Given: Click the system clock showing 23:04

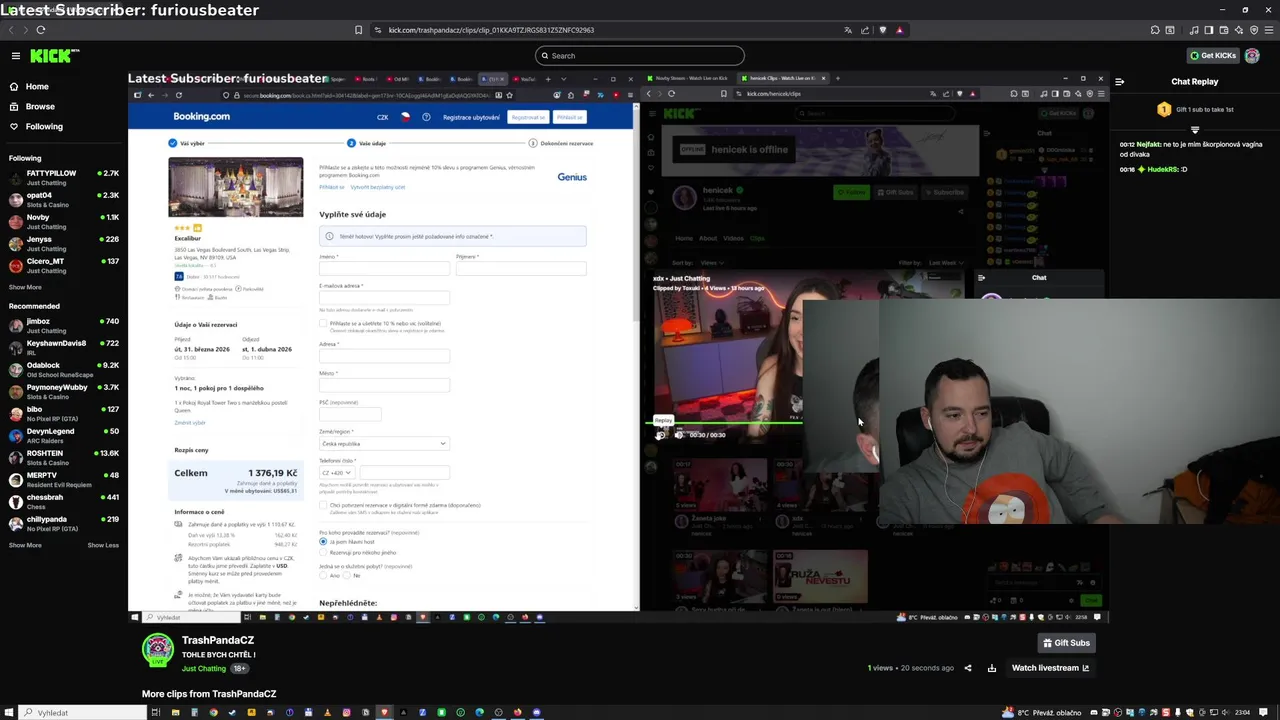Looking at the screenshot, I should (x=1240, y=712).
